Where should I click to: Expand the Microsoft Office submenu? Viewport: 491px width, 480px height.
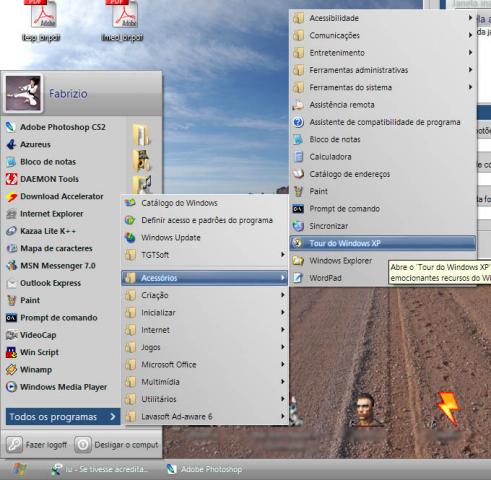point(205,365)
